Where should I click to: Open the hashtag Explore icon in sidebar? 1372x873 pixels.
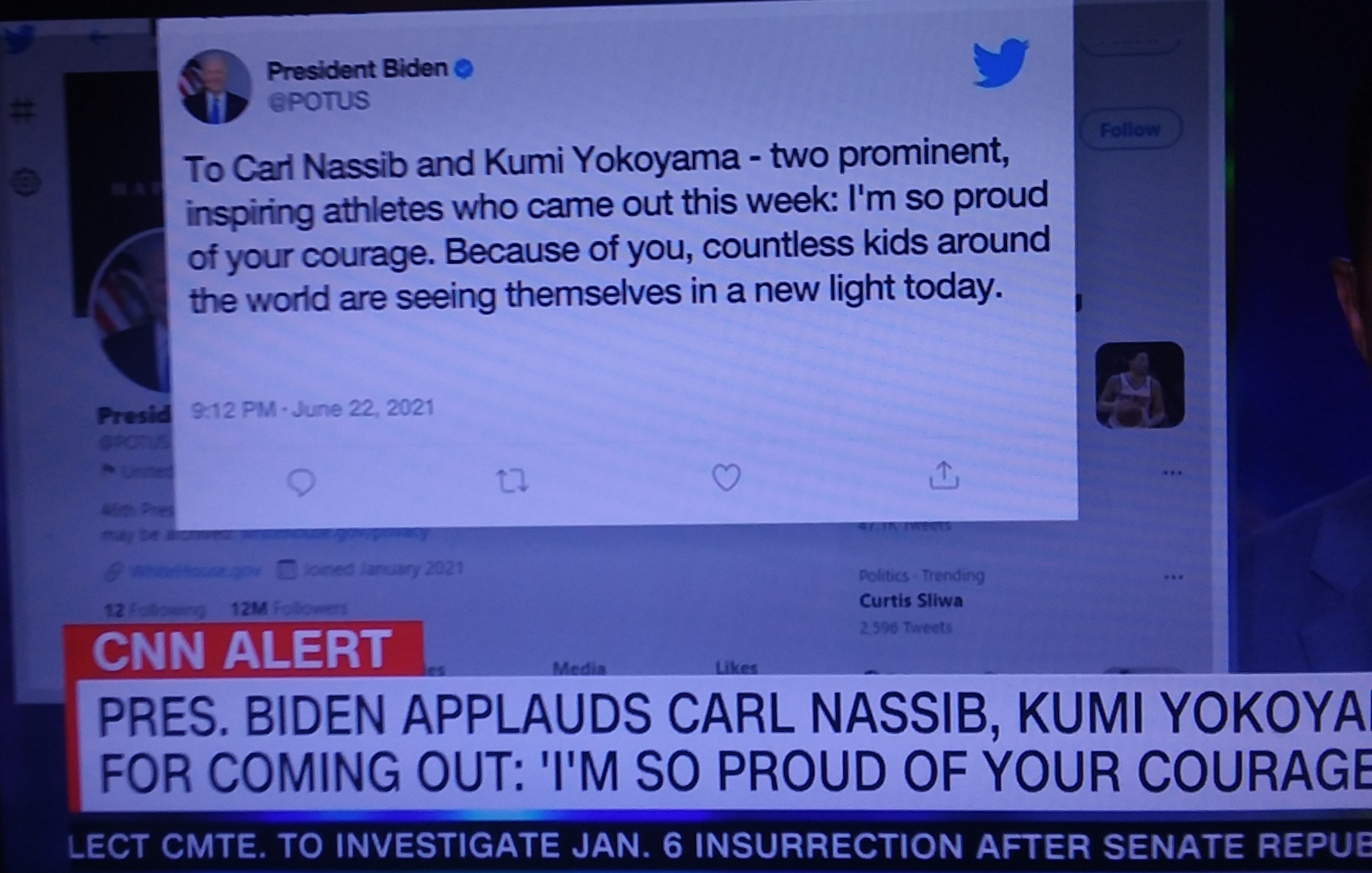23,110
